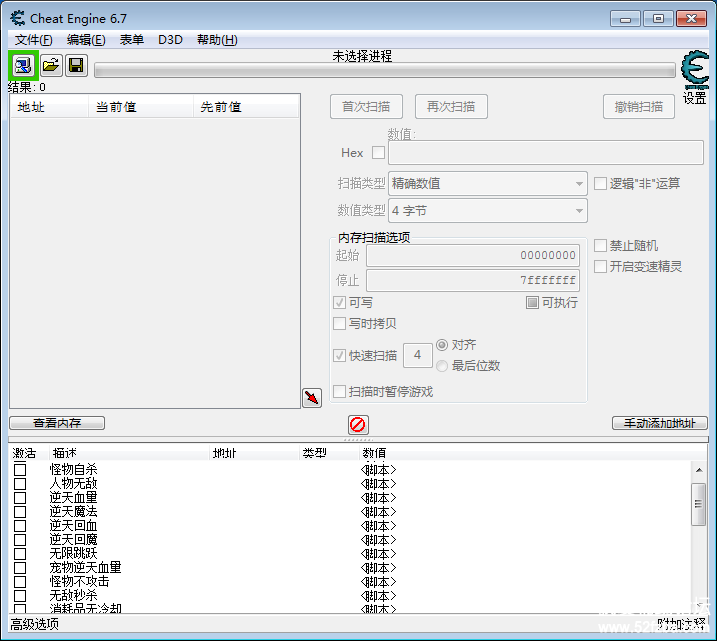Activate the 人物无敌 script checkbox
The width and height of the screenshot is (717, 641).
point(20,484)
